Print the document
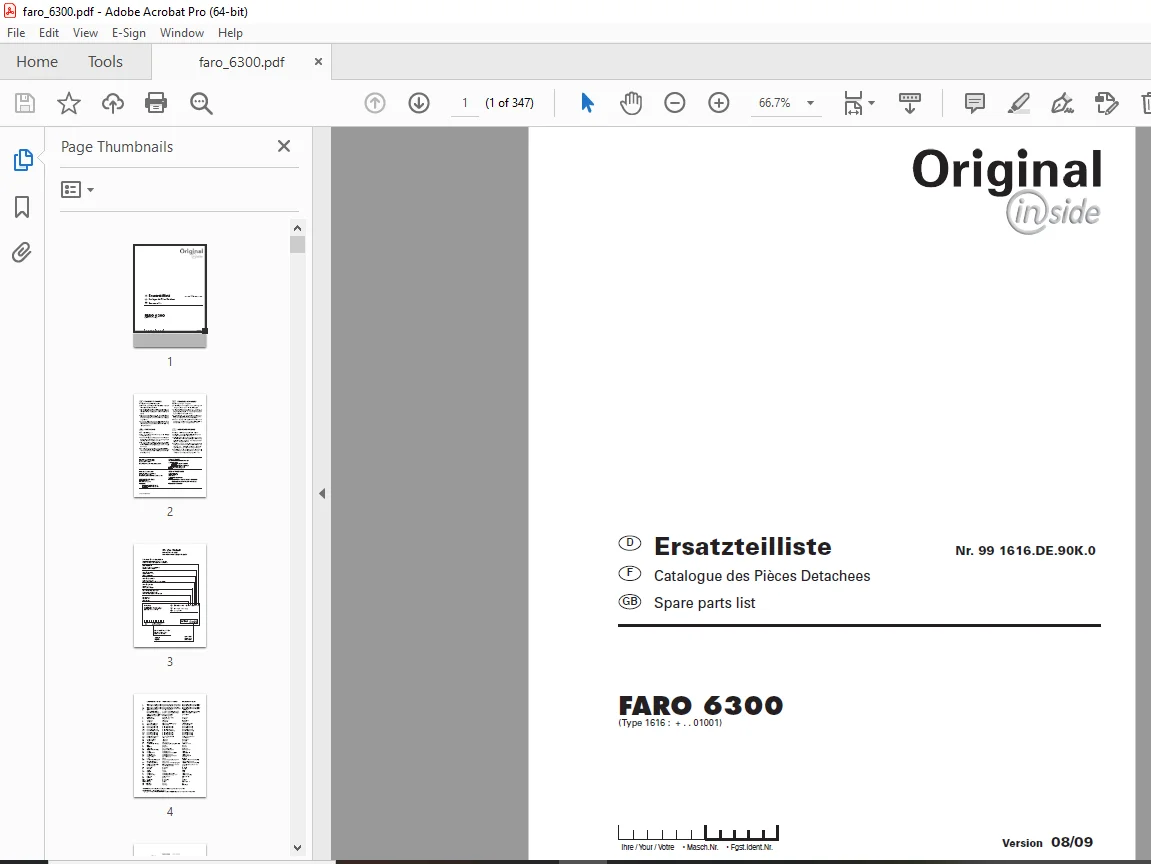 click(156, 103)
